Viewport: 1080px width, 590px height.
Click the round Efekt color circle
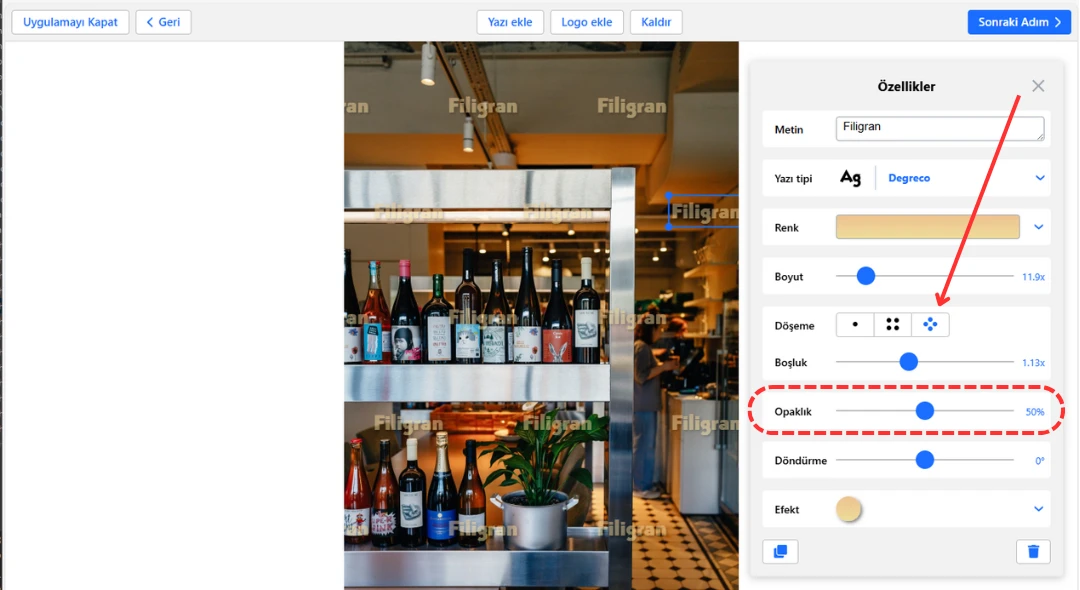848,509
